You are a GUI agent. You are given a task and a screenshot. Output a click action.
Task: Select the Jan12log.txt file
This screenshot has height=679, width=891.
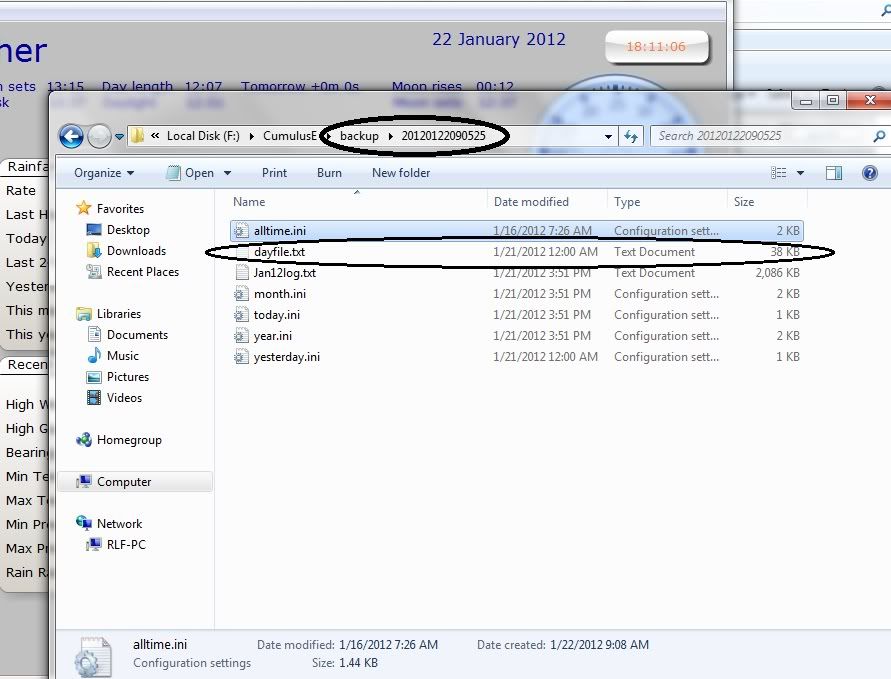[284, 273]
